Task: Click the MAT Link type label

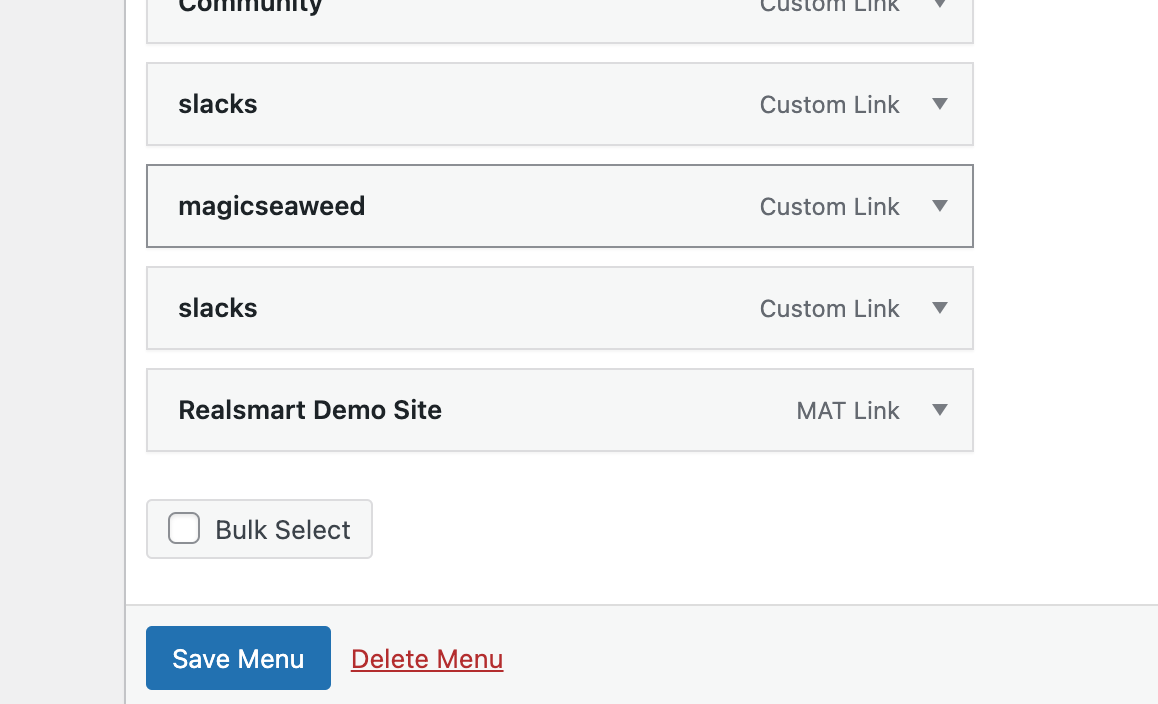Action: point(848,410)
